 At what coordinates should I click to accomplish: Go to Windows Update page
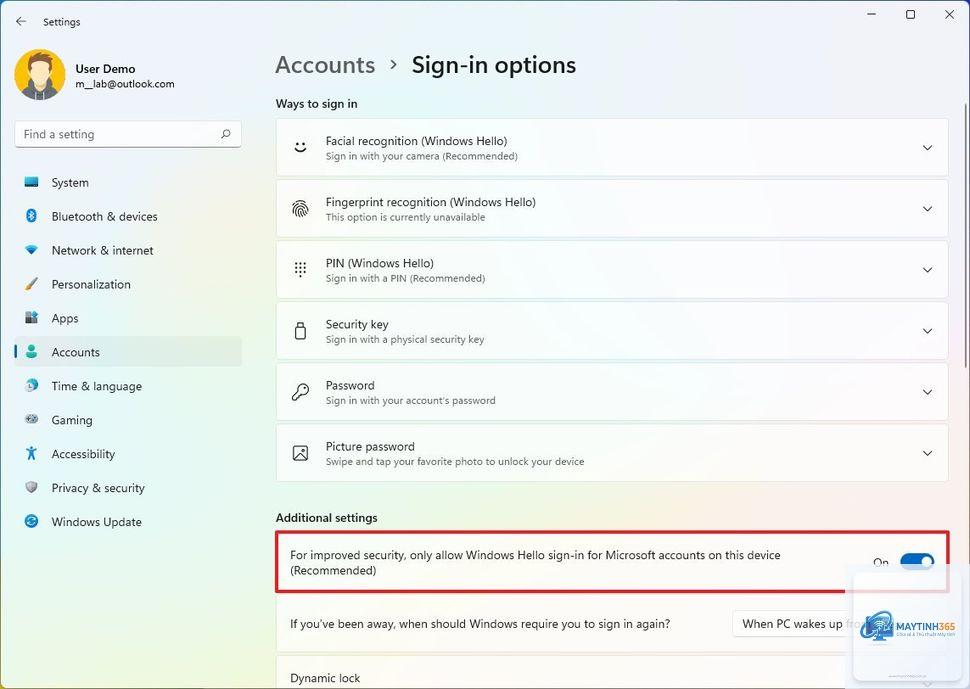coord(127,522)
